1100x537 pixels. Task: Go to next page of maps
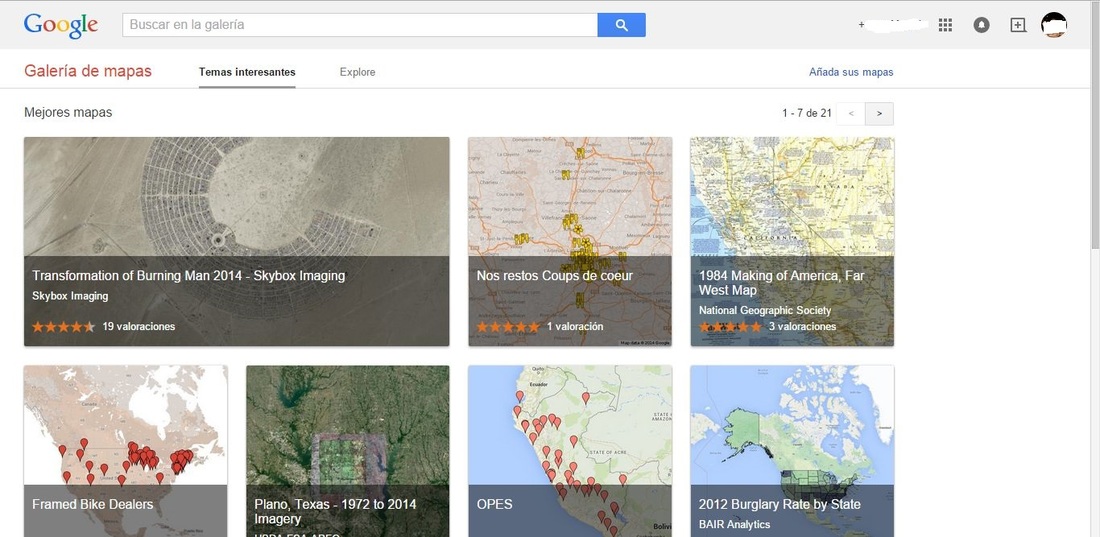coord(880,113)
